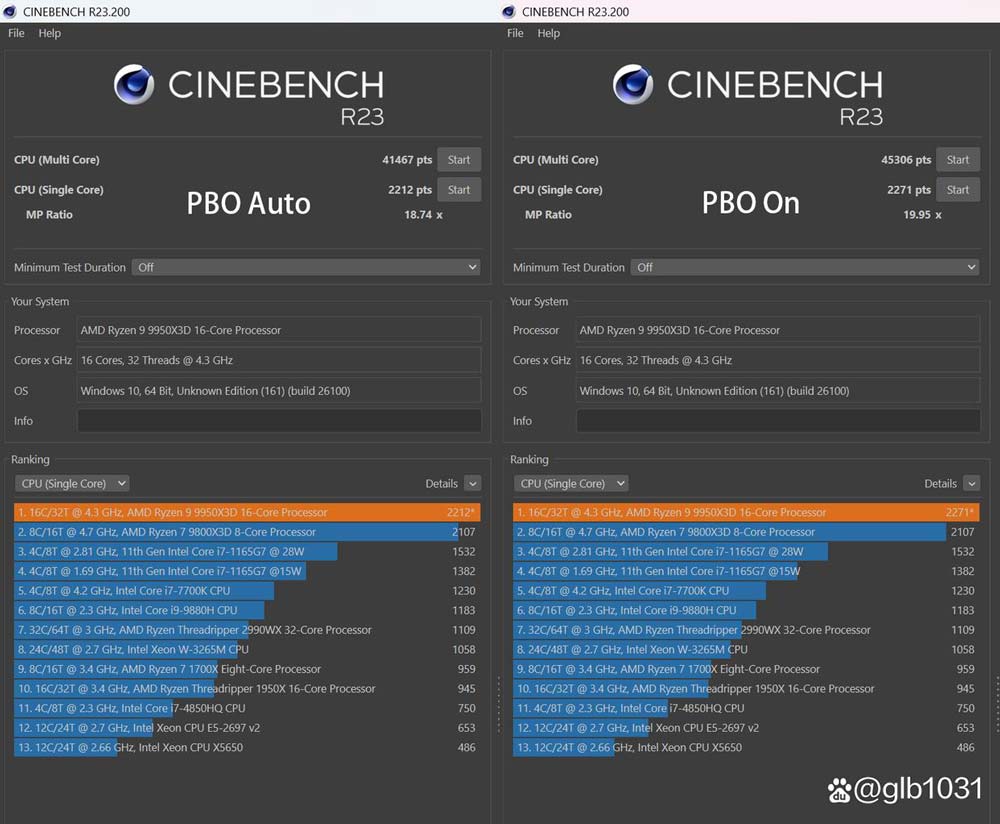Click the Info field in PBO On window
Viewport: 1000px width, 824px height.
click(778, 421)
